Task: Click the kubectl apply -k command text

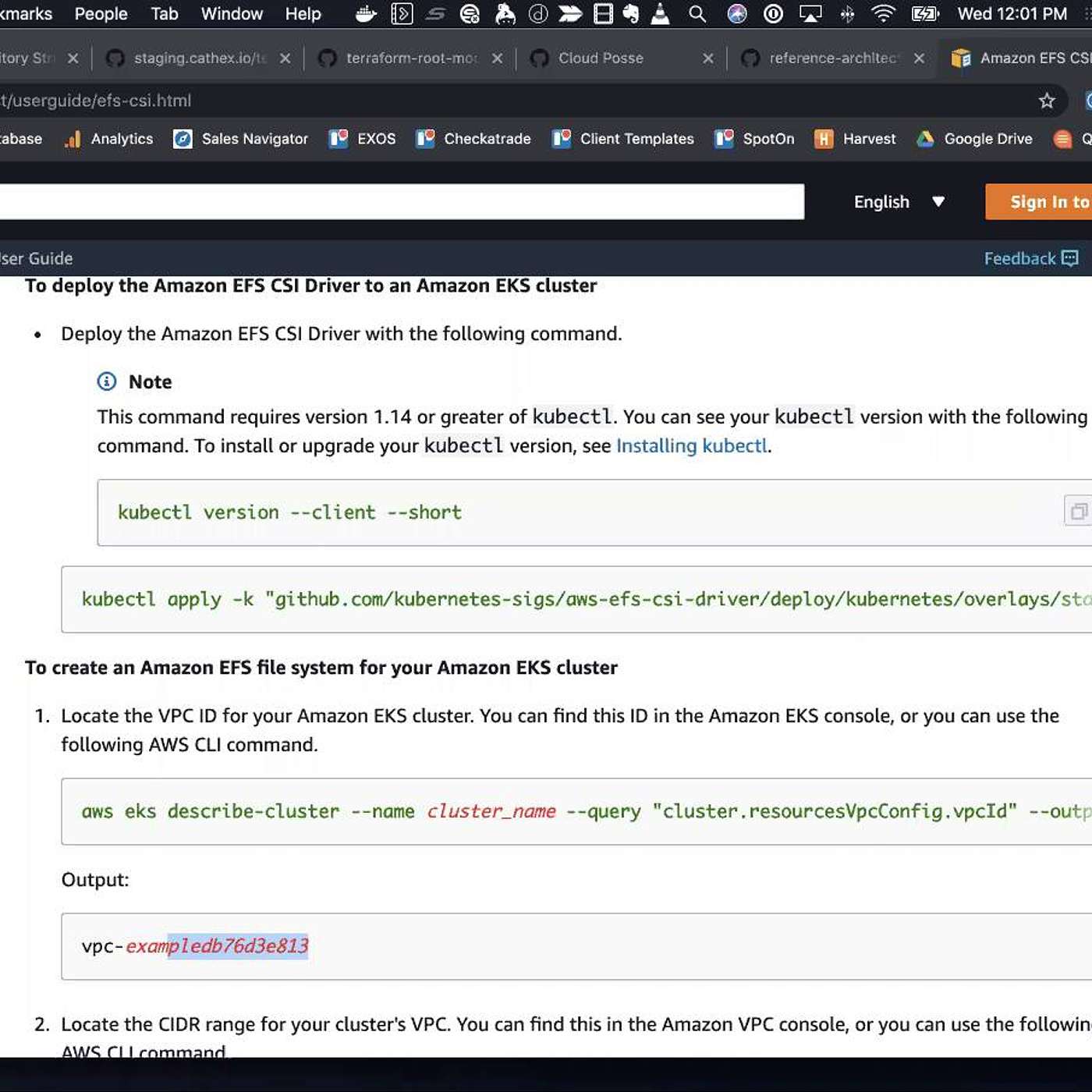Action: tap(587, 599)
